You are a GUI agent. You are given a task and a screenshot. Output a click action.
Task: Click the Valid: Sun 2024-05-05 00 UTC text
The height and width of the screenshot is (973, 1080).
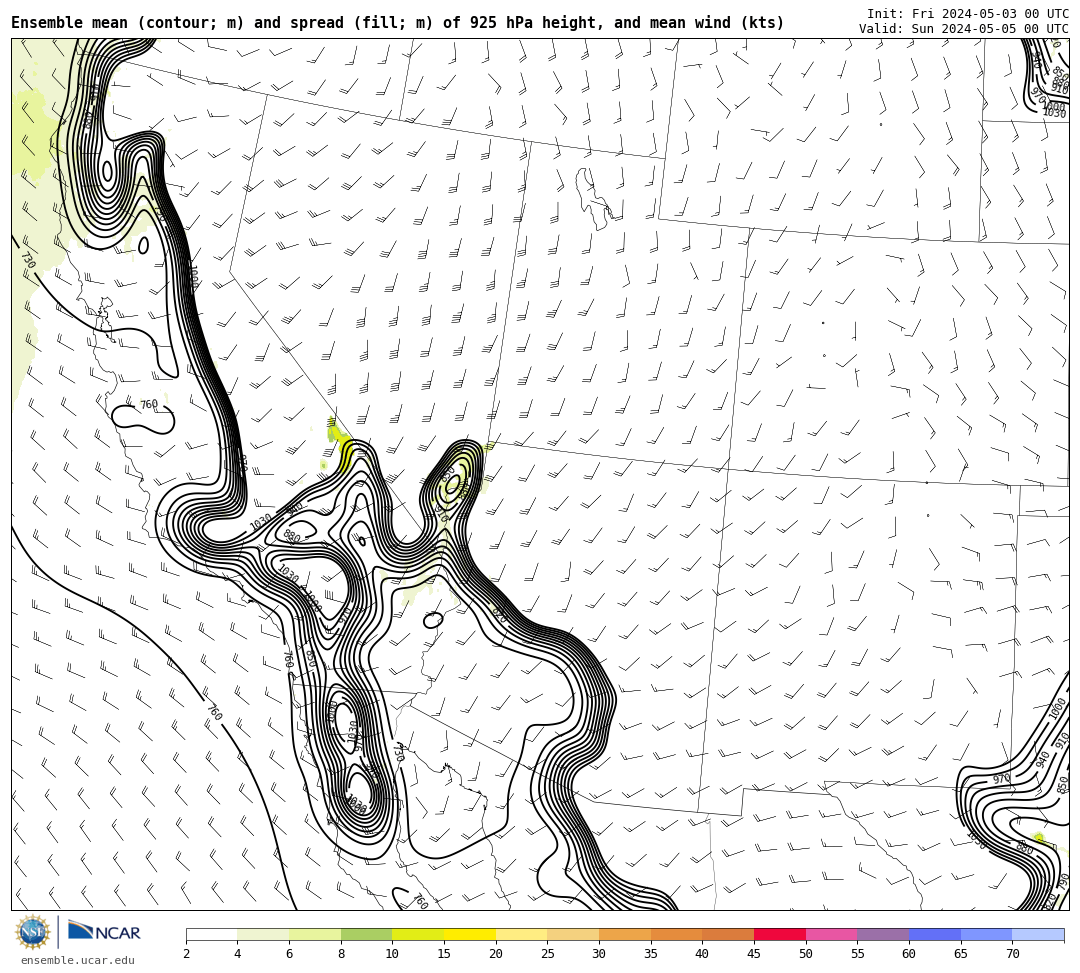click(964, 28)
